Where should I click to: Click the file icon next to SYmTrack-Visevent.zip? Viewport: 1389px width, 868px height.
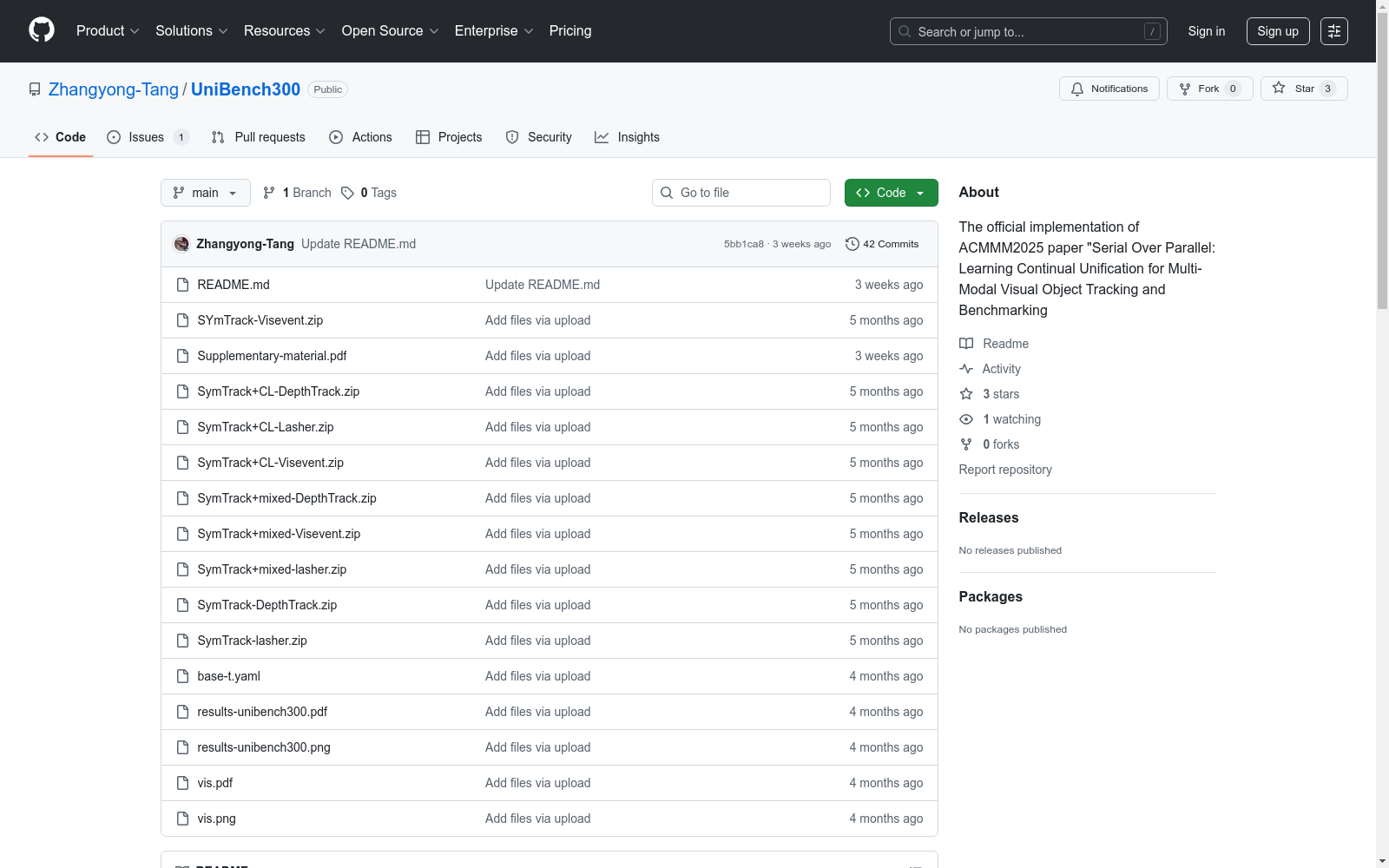coord(182,320)
